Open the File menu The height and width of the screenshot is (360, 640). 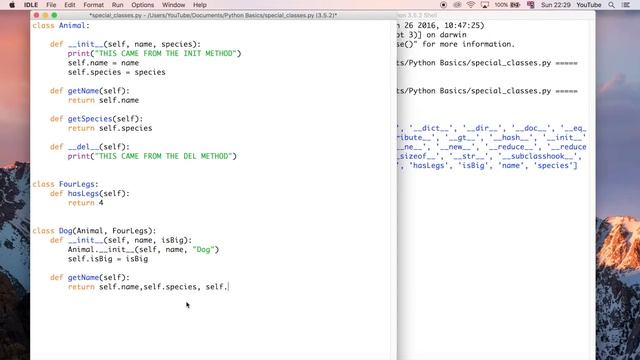(51, 5)
